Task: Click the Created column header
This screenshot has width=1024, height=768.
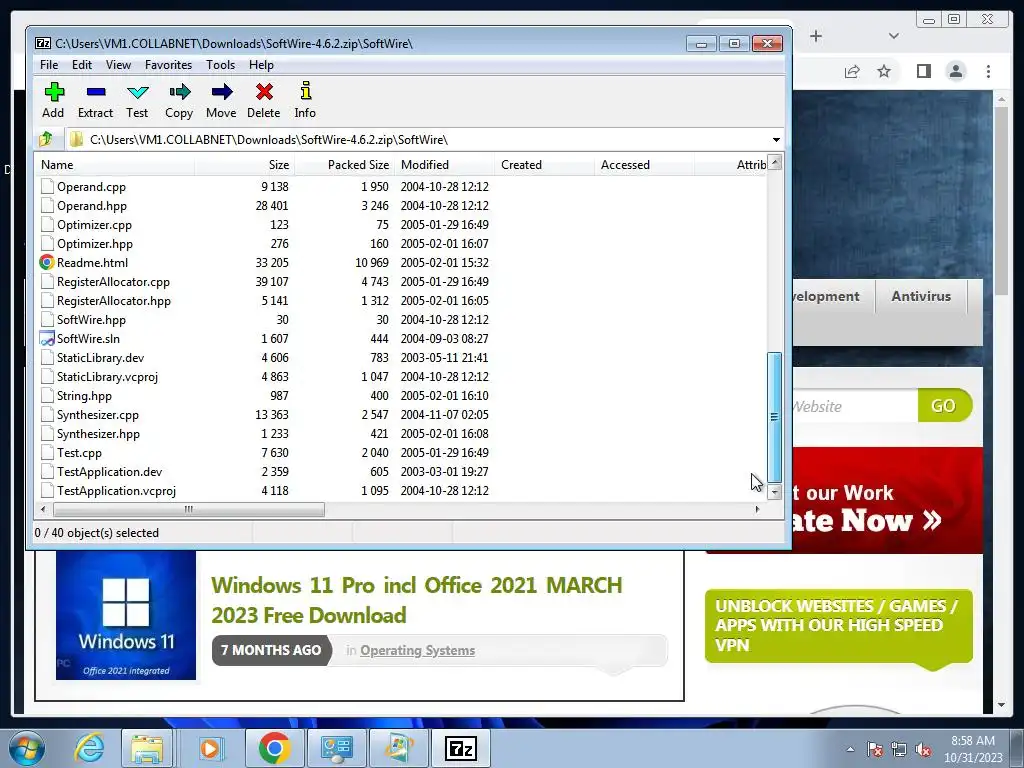Action: point(545,165)
